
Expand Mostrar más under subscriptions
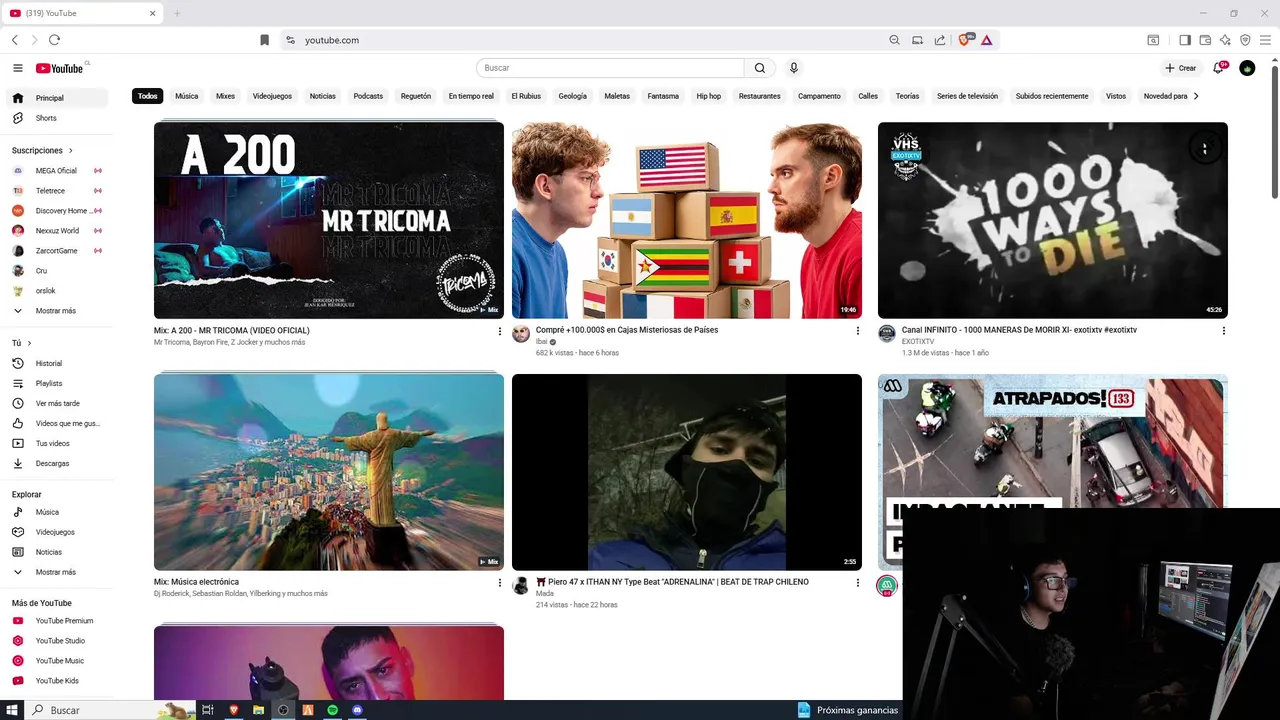[x=56, y=311]
